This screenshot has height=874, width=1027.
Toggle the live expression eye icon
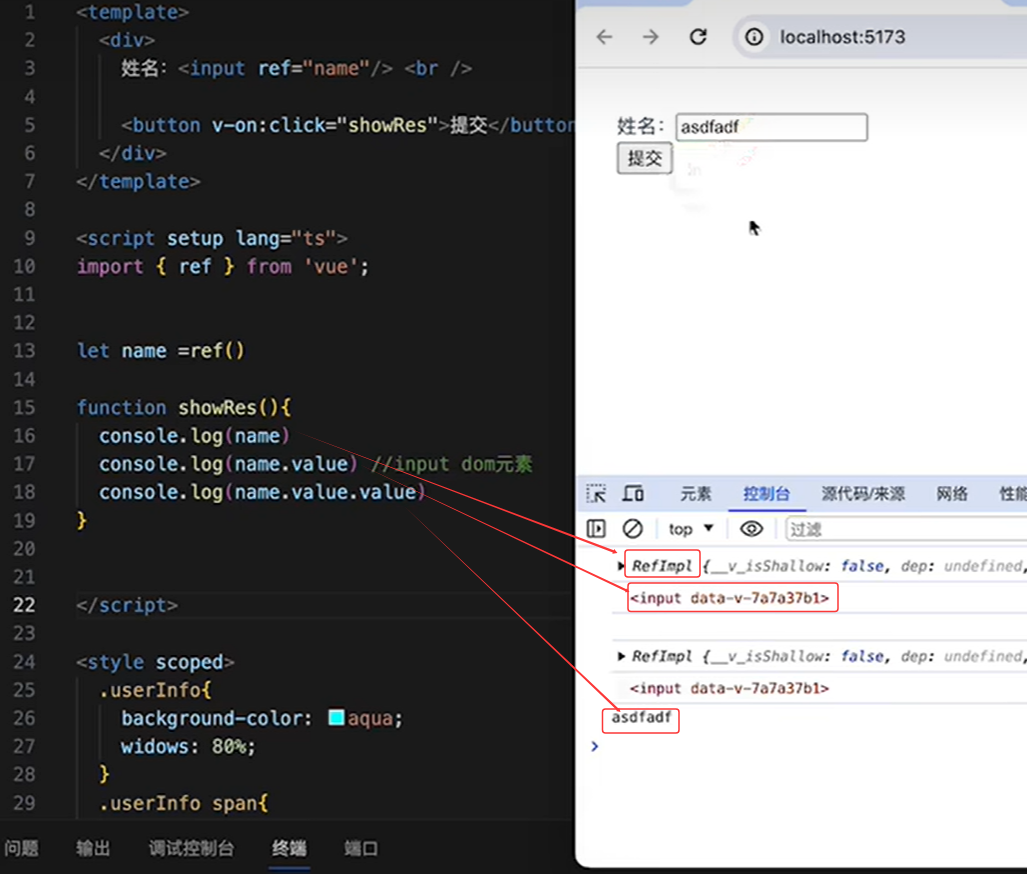pos(751,529)
